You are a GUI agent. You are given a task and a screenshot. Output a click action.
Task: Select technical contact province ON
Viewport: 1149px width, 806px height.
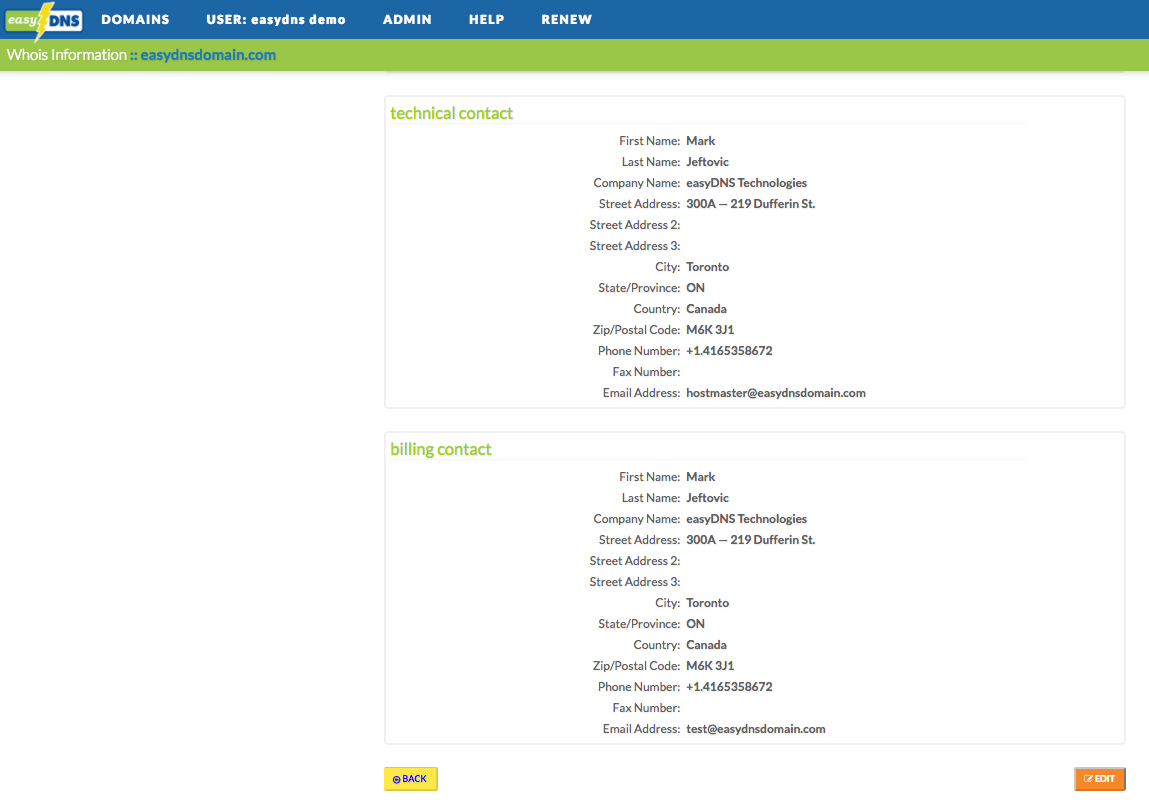[x=695, y=288]
